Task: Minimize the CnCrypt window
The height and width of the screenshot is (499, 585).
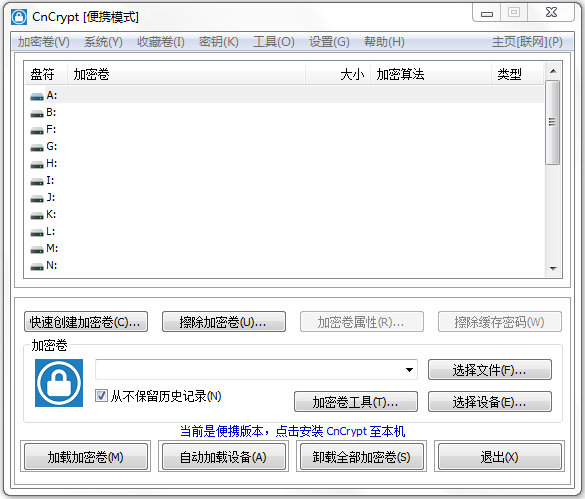Action: click(x=487, y=13)
